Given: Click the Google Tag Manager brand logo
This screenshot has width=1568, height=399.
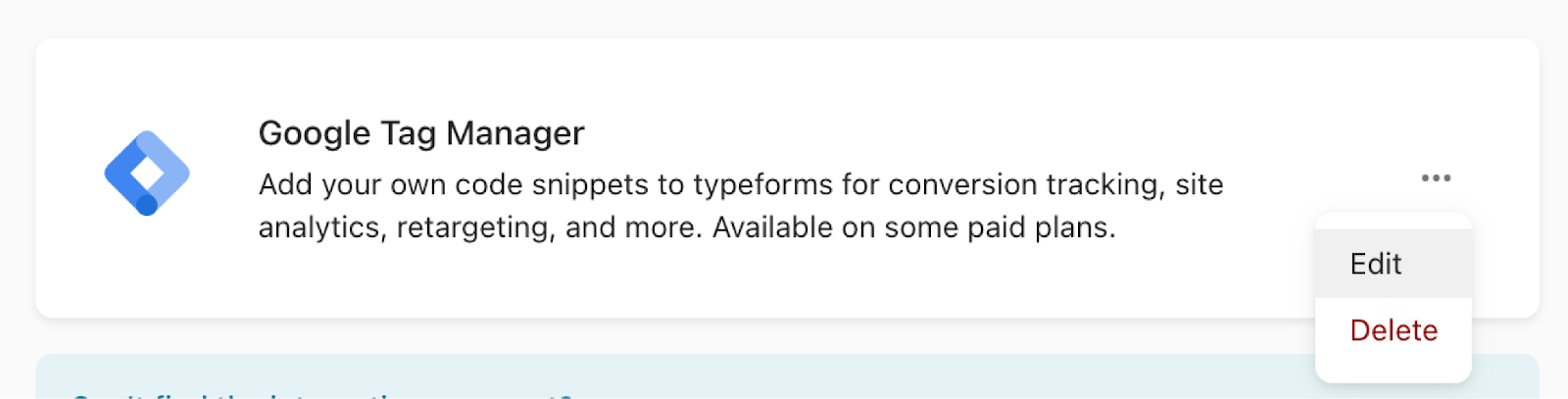Looking at the screenshot, I should coord(147,174).
